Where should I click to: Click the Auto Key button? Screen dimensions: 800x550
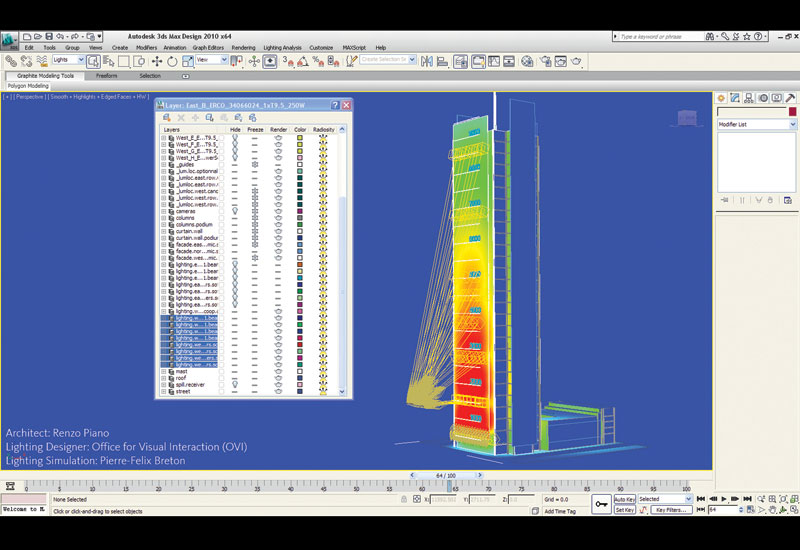624,499
